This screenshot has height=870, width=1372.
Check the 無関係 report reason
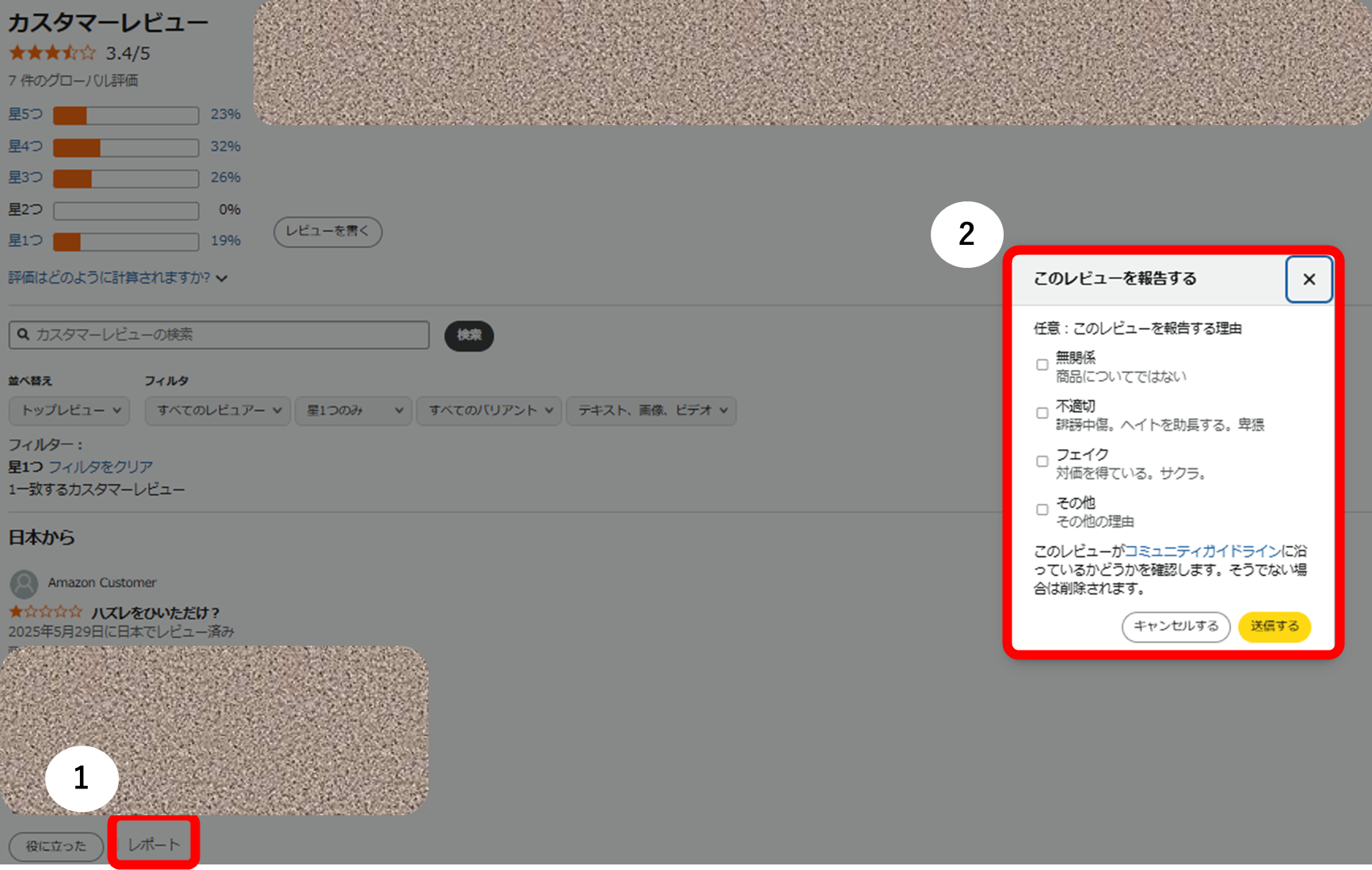pyautogui.click(x=1042, y=364)
